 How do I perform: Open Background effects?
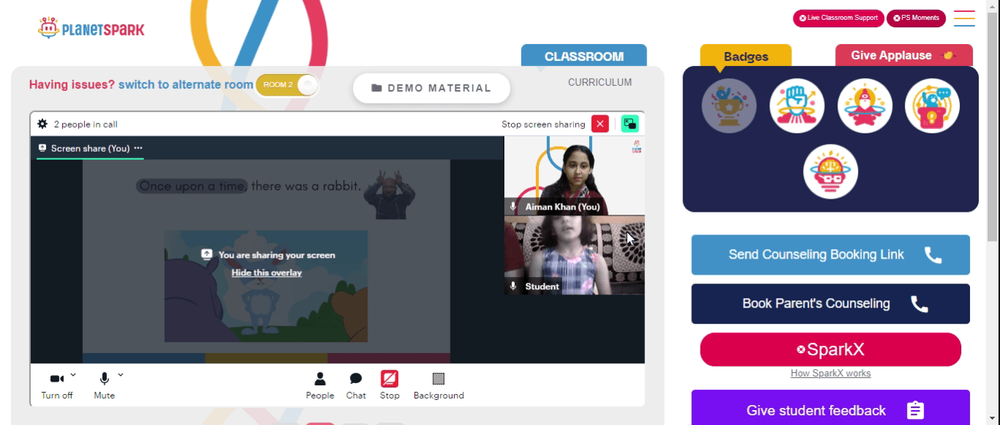(438, 385)
